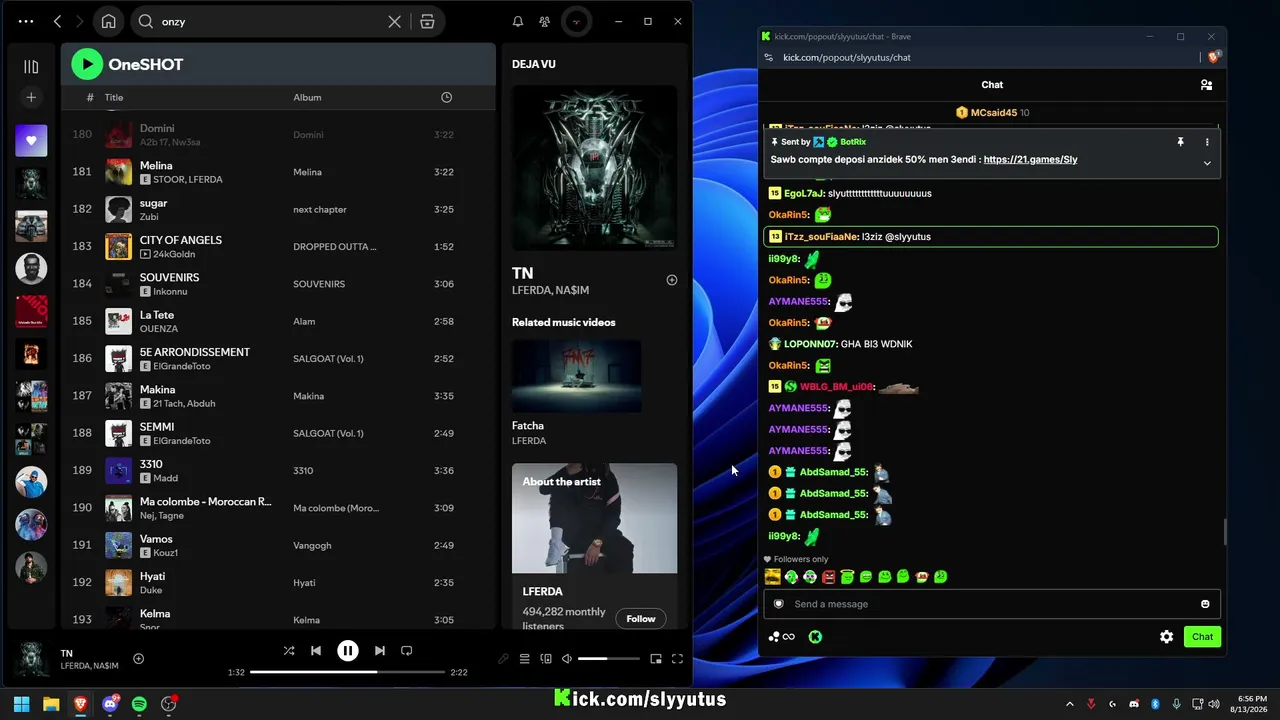1280x720 pixels.
Task: Sort by the duration clock icon
Action: click(446, 97)
